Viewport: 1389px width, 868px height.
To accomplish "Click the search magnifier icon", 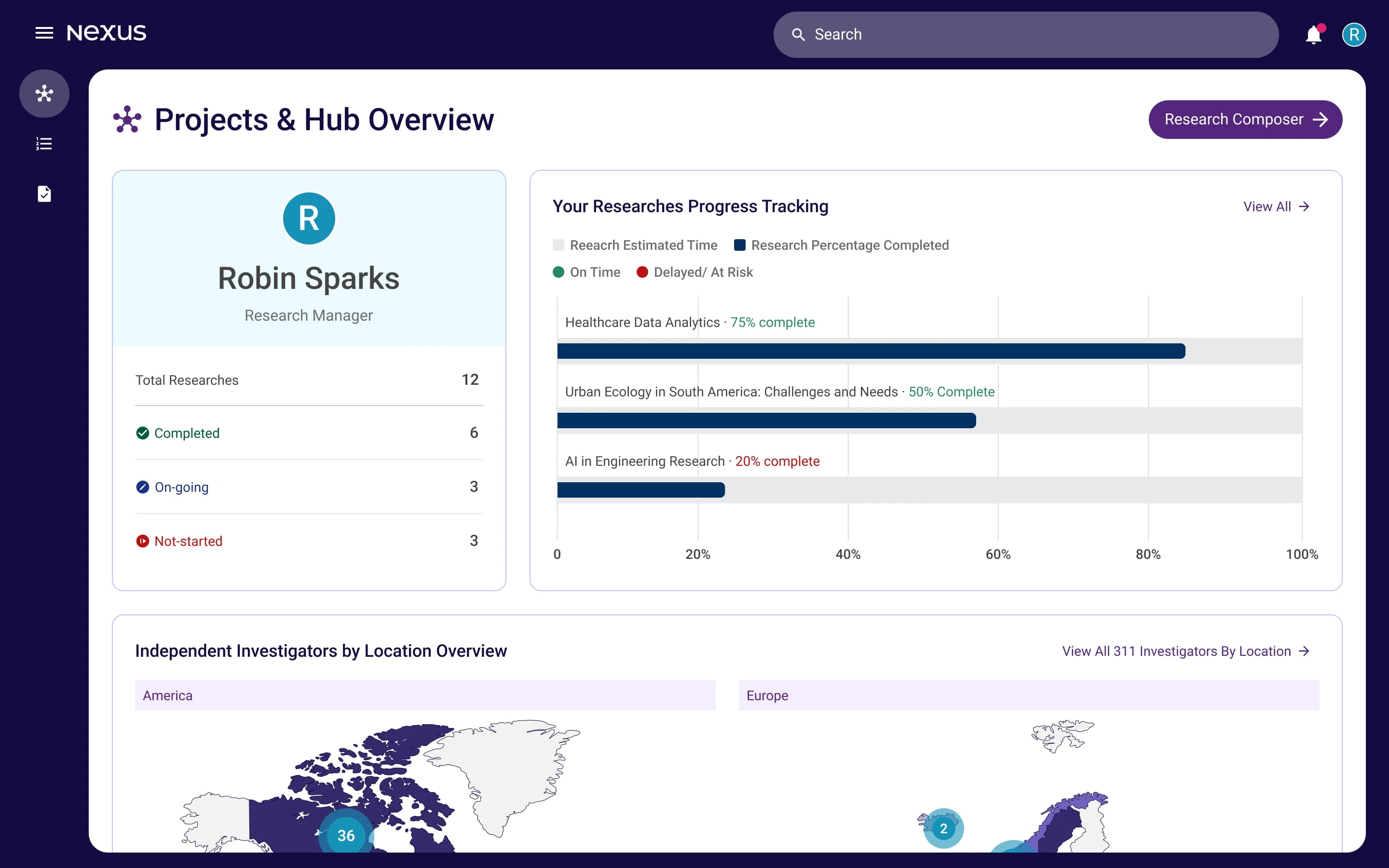I will click(x=798, y=34).
